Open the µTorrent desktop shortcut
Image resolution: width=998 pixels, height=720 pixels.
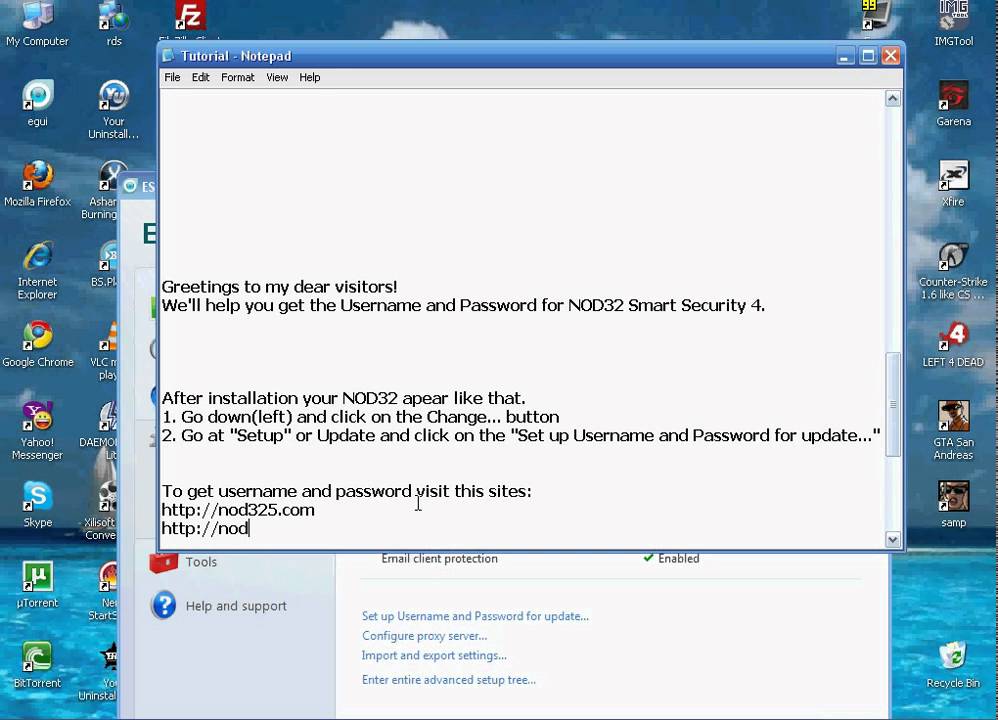pos(38,584)
